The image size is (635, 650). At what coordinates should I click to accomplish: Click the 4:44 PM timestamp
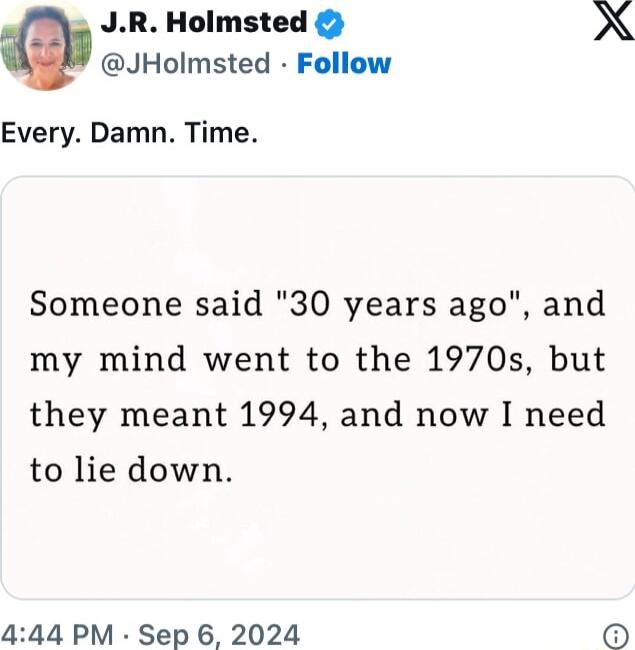tap(59, 634)
